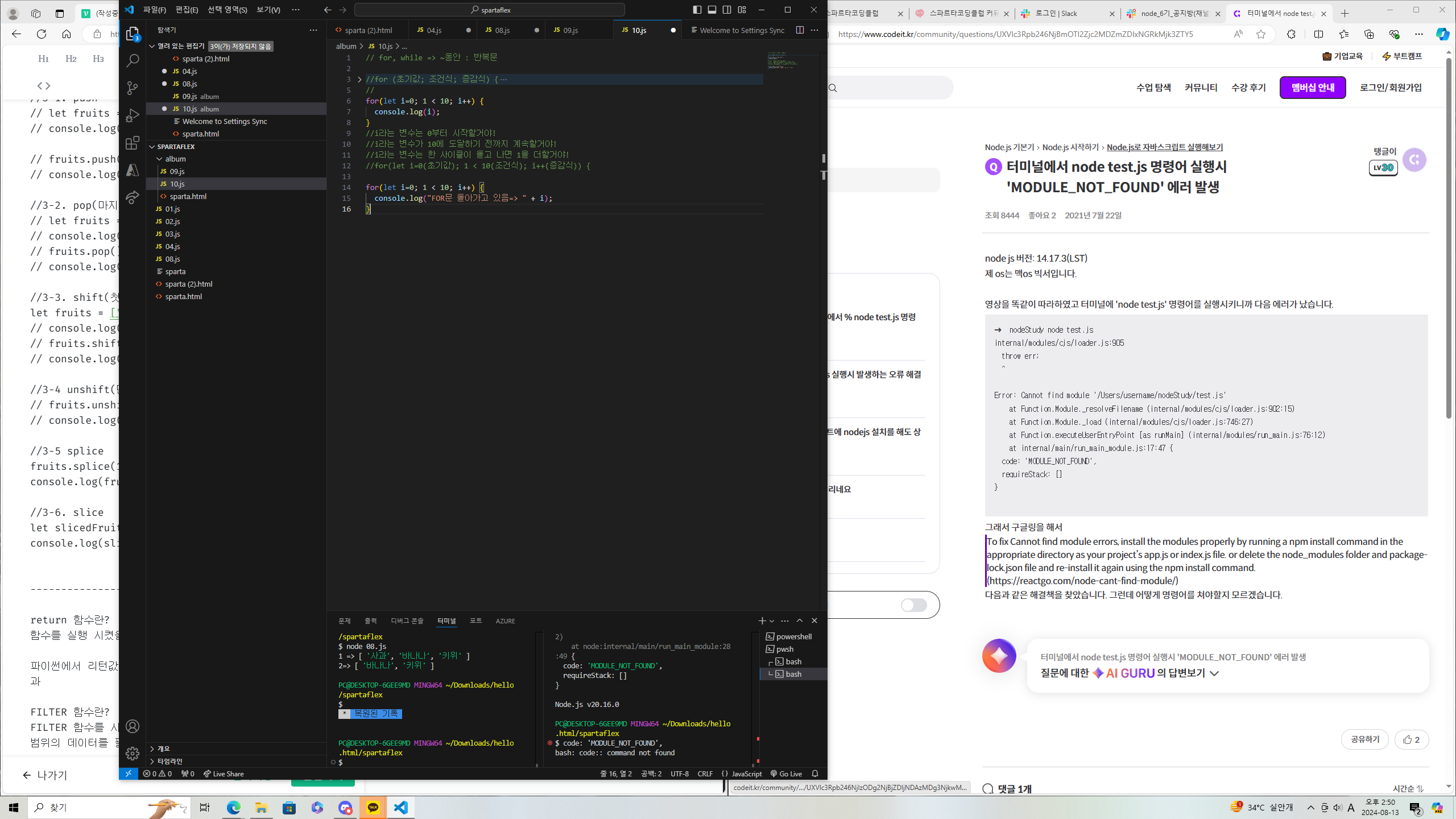
Task: Open a new terminal with plus icon
Action: [x=762, y=621]
